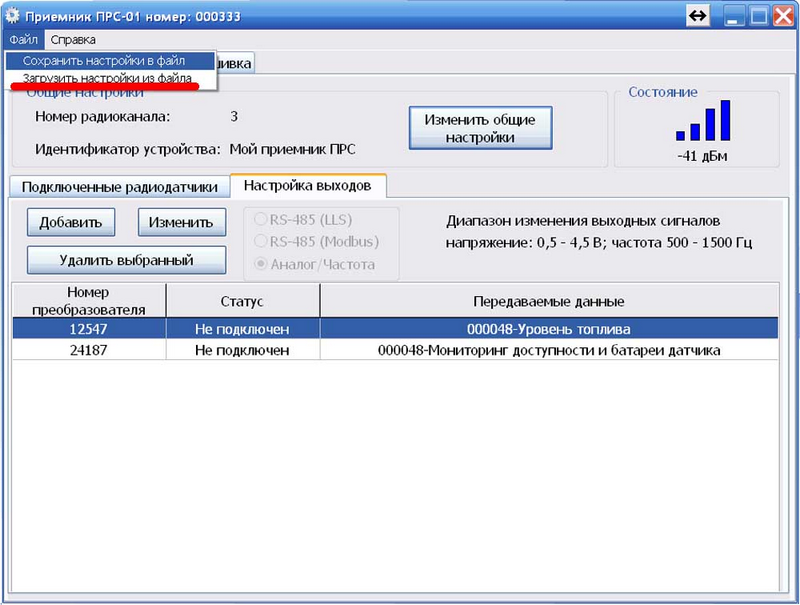Click the Передаваемые данные column header

coord(549,301)
